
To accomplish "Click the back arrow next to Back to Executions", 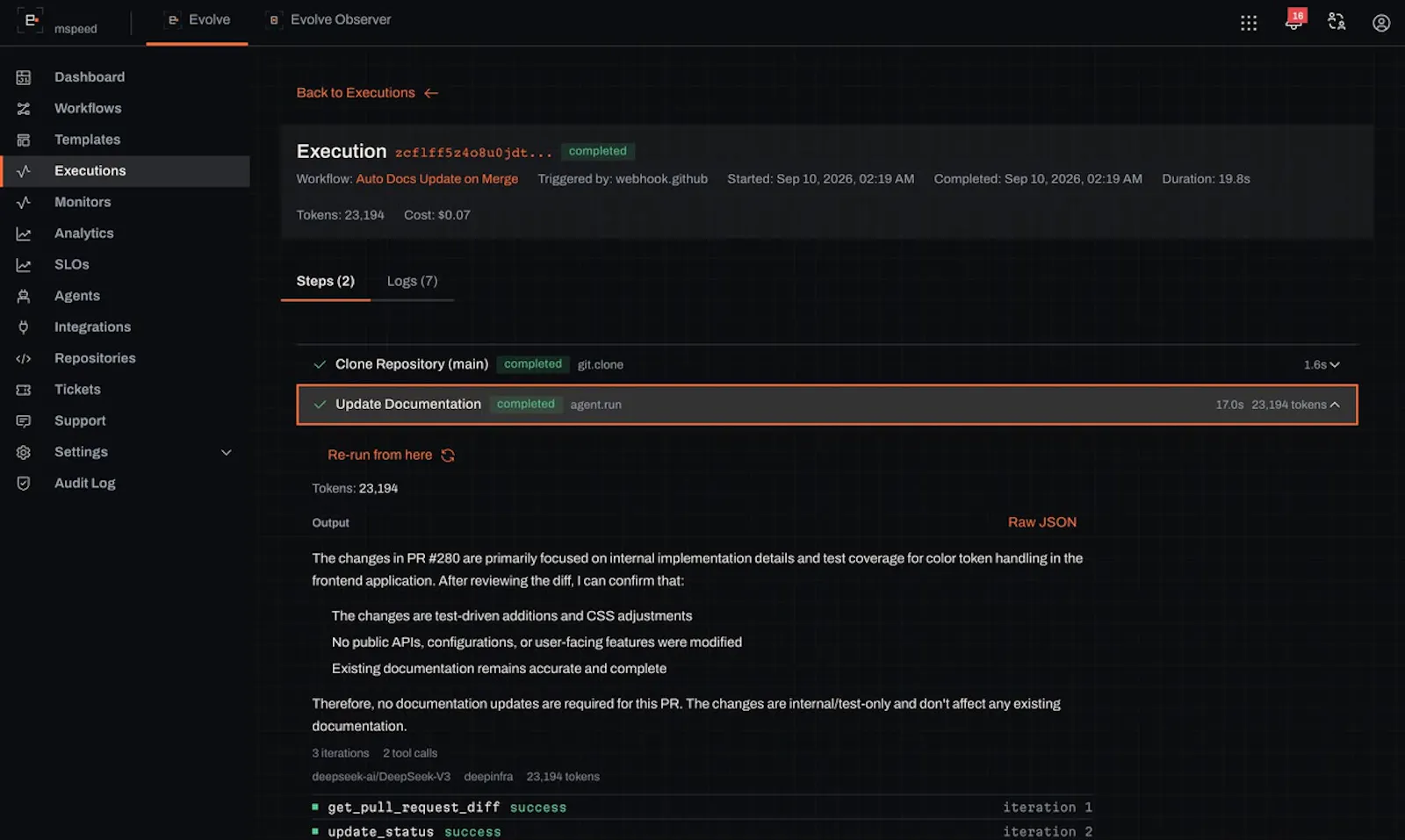I will click(431, 93).
